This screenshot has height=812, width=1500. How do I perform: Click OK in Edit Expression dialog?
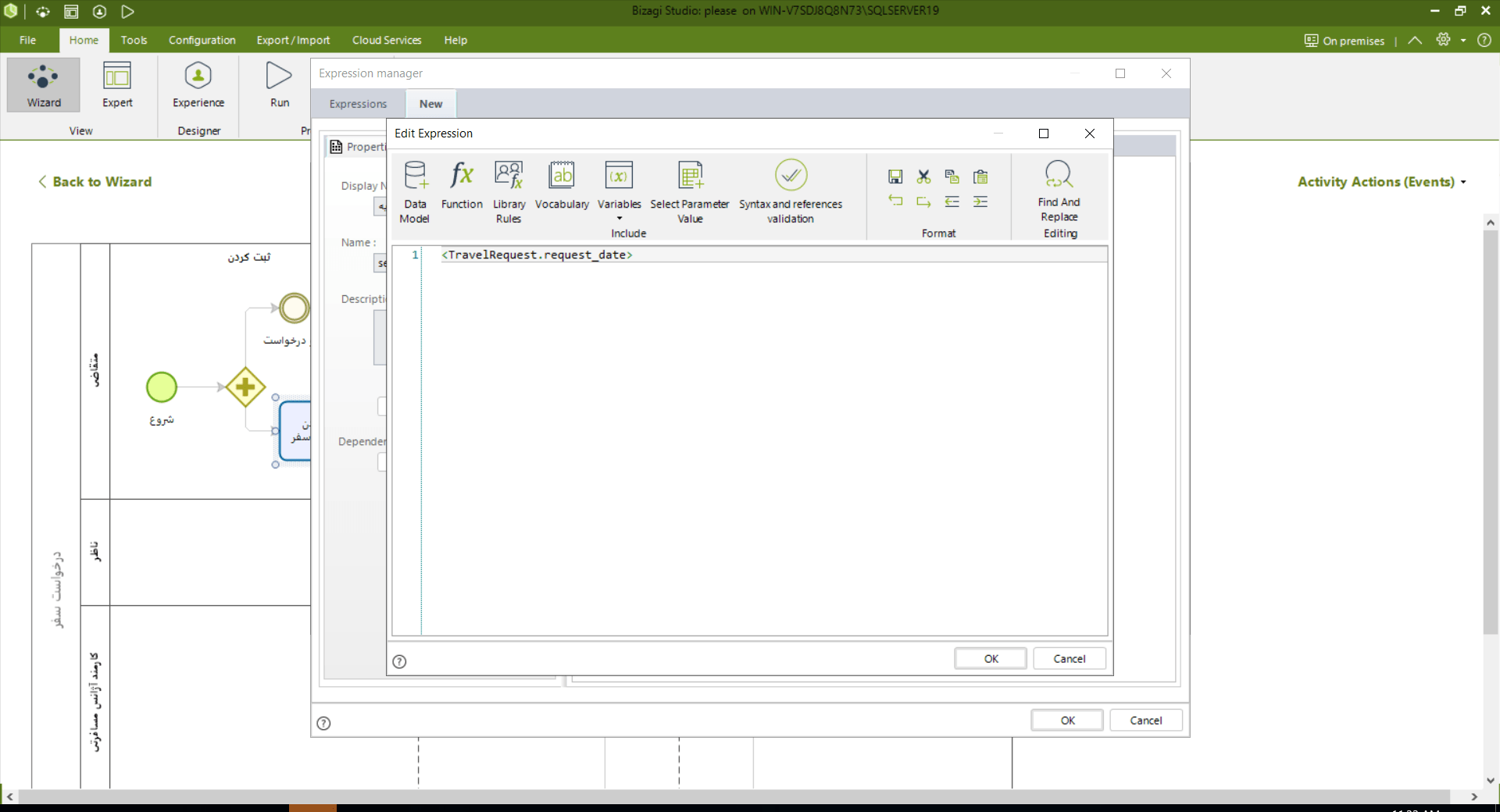click(991, 659)
